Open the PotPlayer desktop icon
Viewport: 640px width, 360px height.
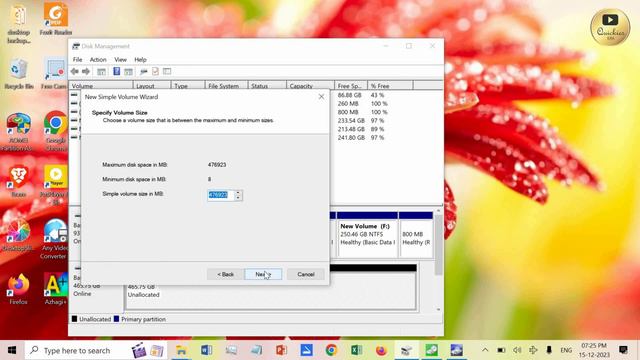[x=56, y=184]
